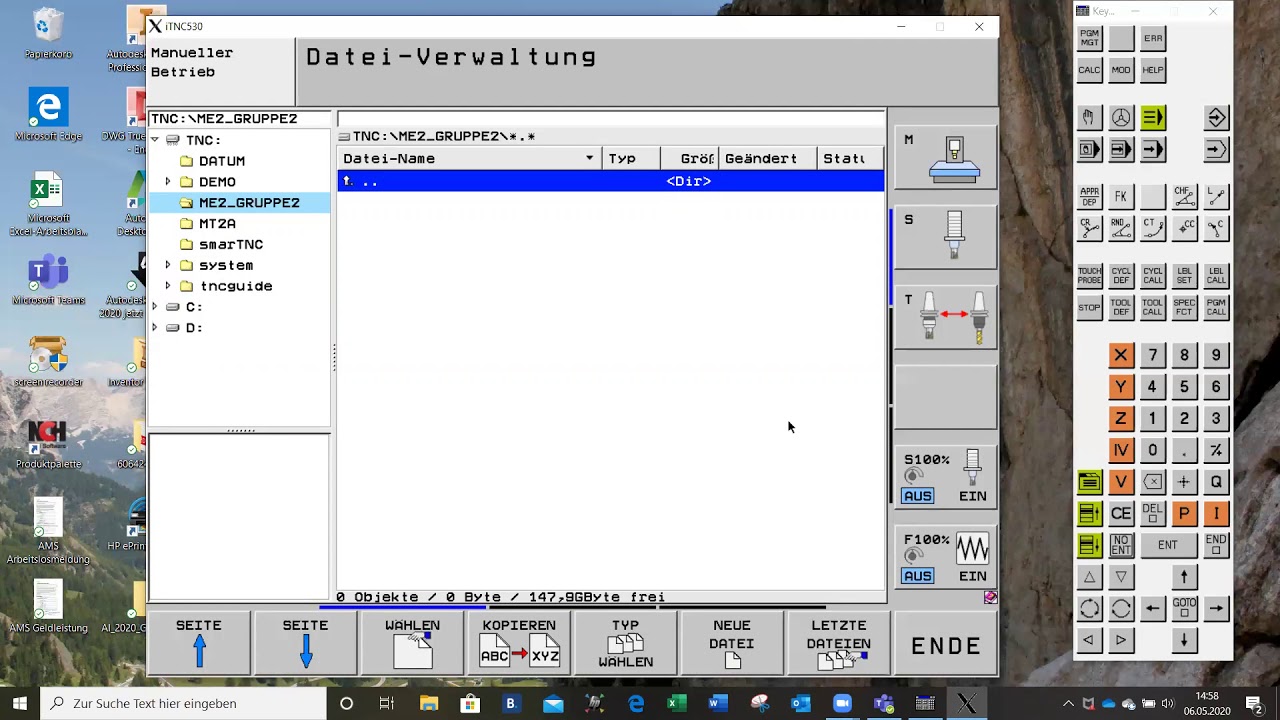This screenshot has height=720, width=1280.
Task: Click the backspace key on keypad
Action: point(1153,482)
